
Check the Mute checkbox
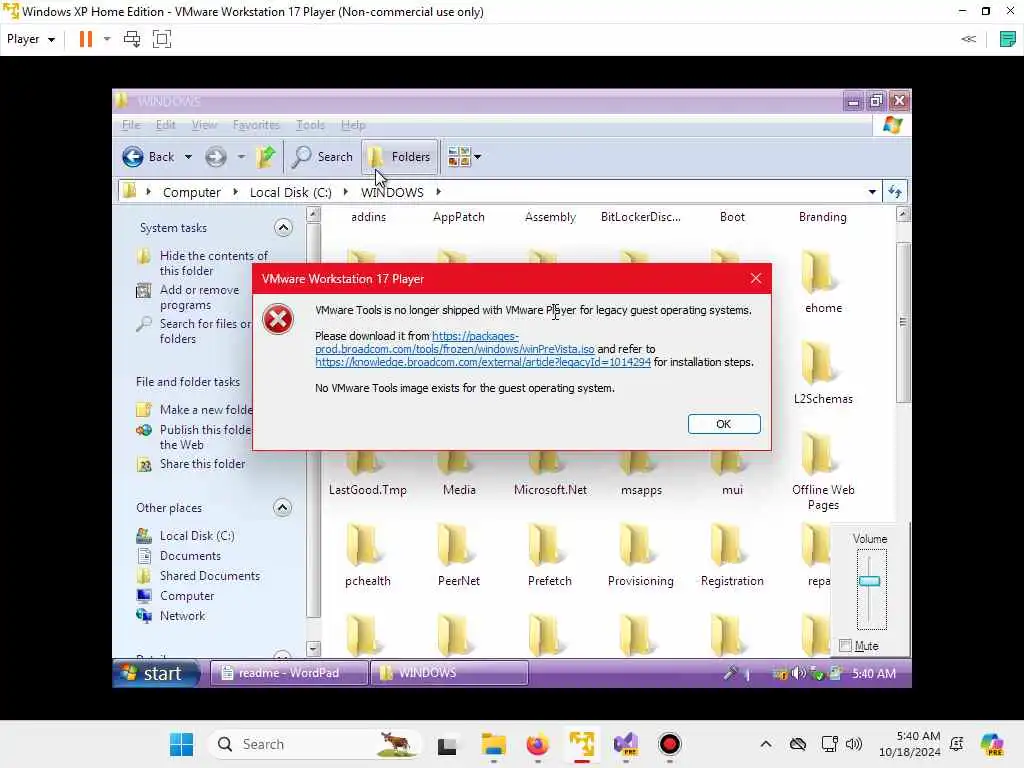click(x=846, y=645)
